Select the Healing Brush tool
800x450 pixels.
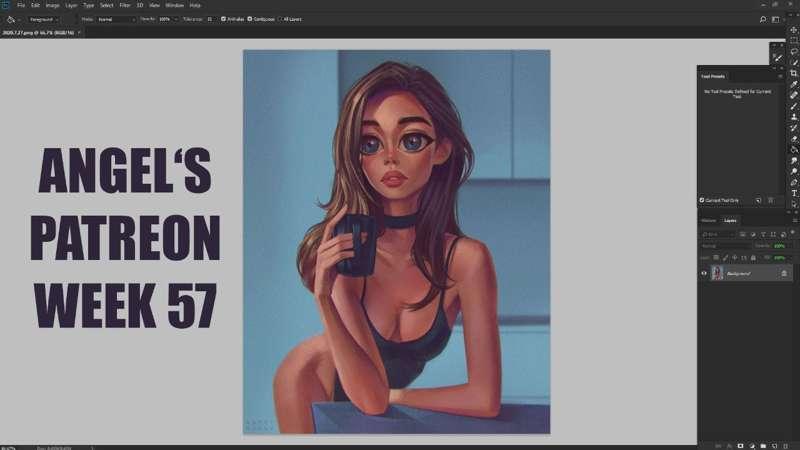794,95
